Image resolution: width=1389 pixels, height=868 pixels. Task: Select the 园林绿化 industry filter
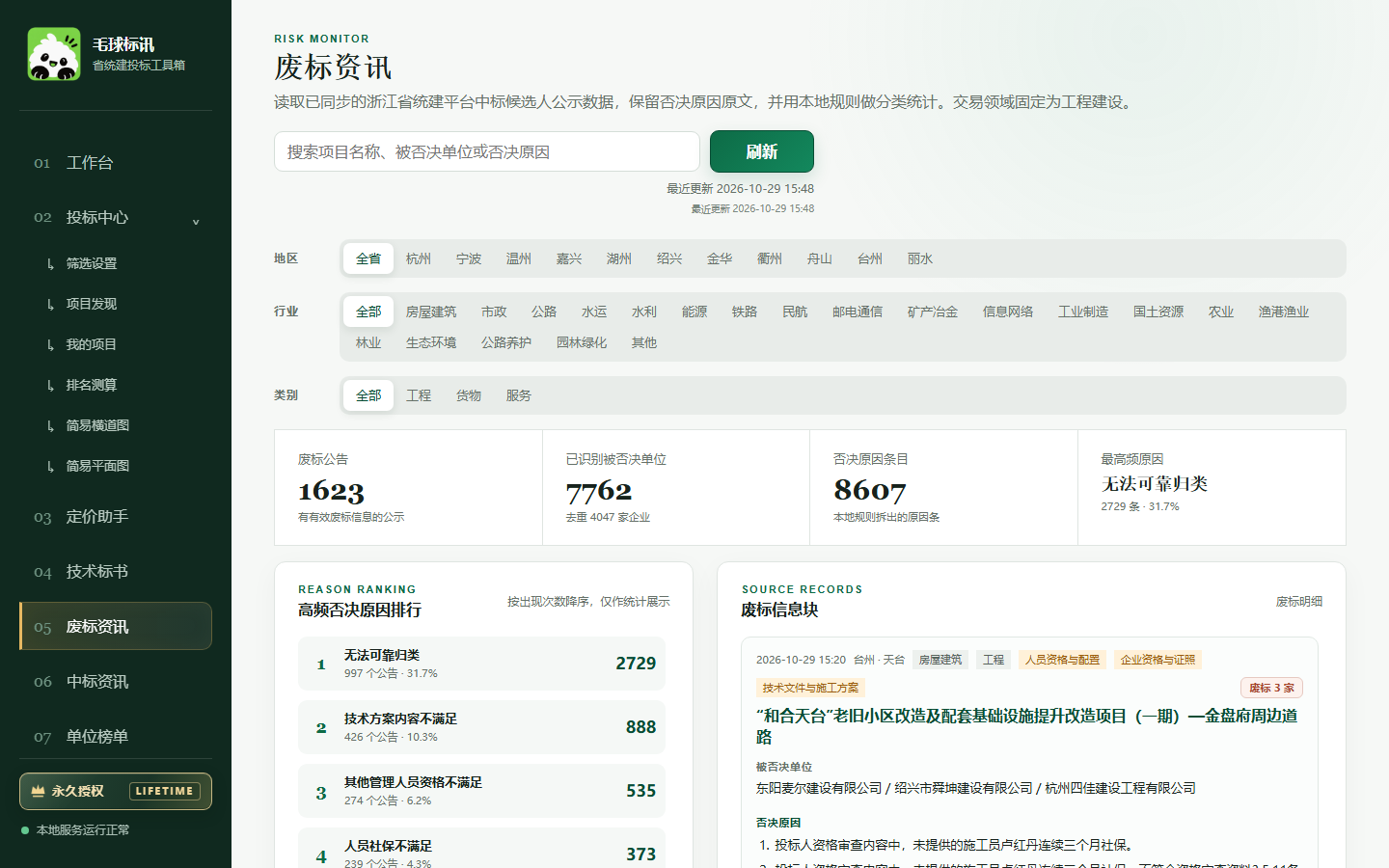582,342
